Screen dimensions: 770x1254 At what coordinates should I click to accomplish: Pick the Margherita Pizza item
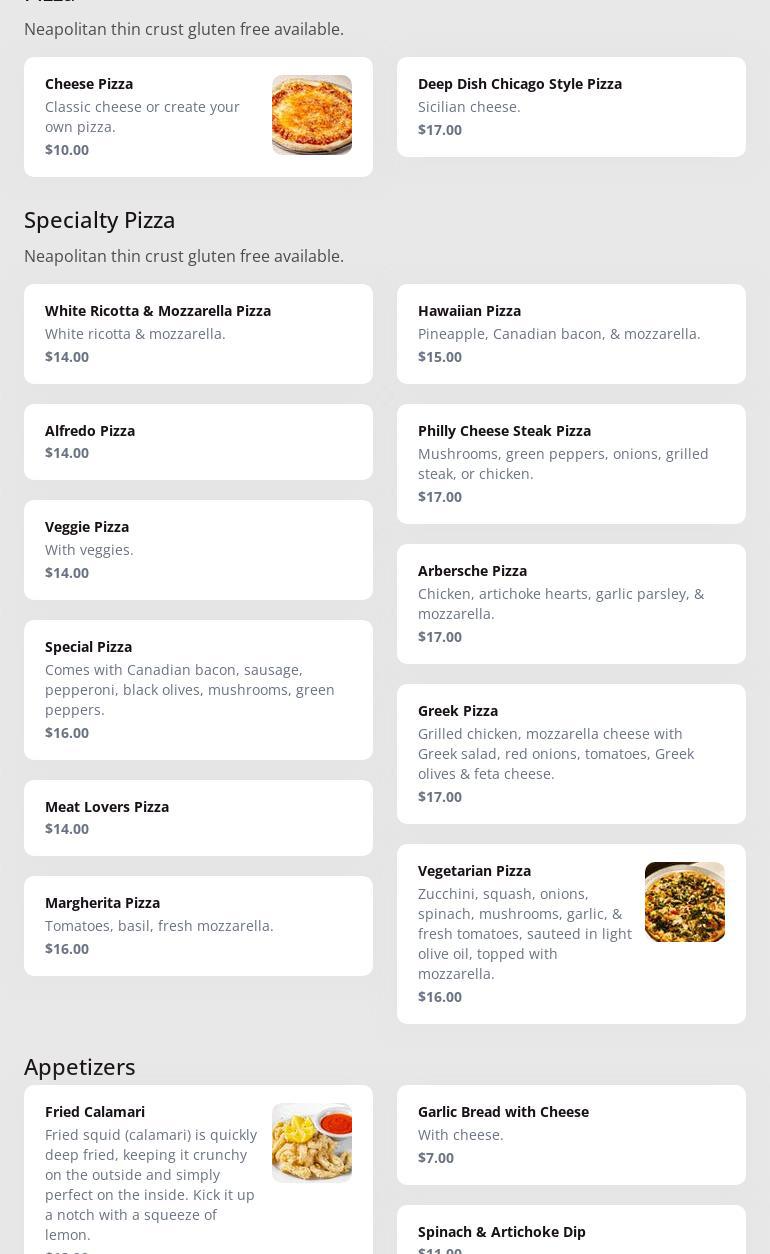tap(198, 925)
